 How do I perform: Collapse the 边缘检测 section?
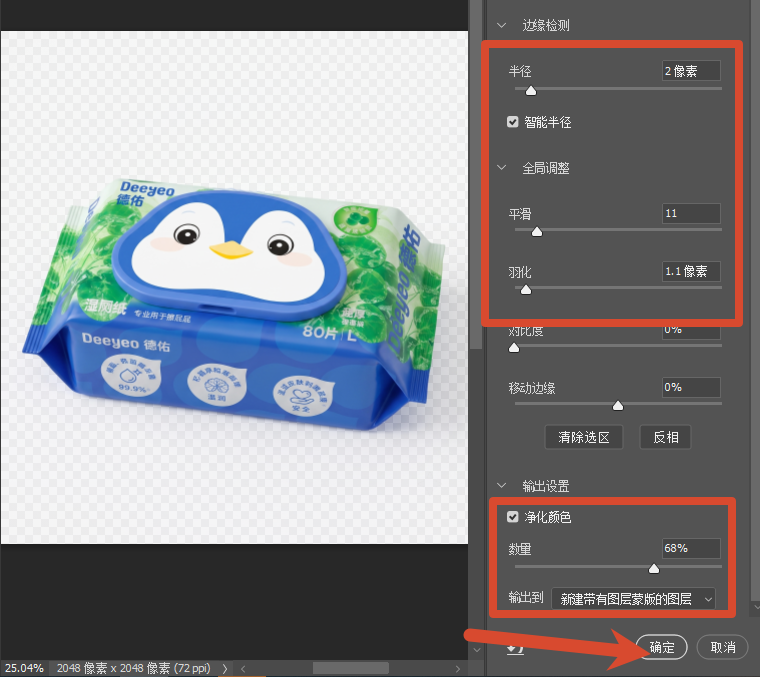(x=502, y=25)
